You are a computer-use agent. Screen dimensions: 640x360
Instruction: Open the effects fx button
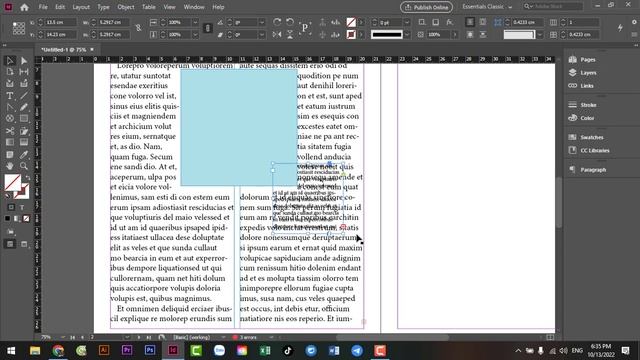(x=449, y=22)
